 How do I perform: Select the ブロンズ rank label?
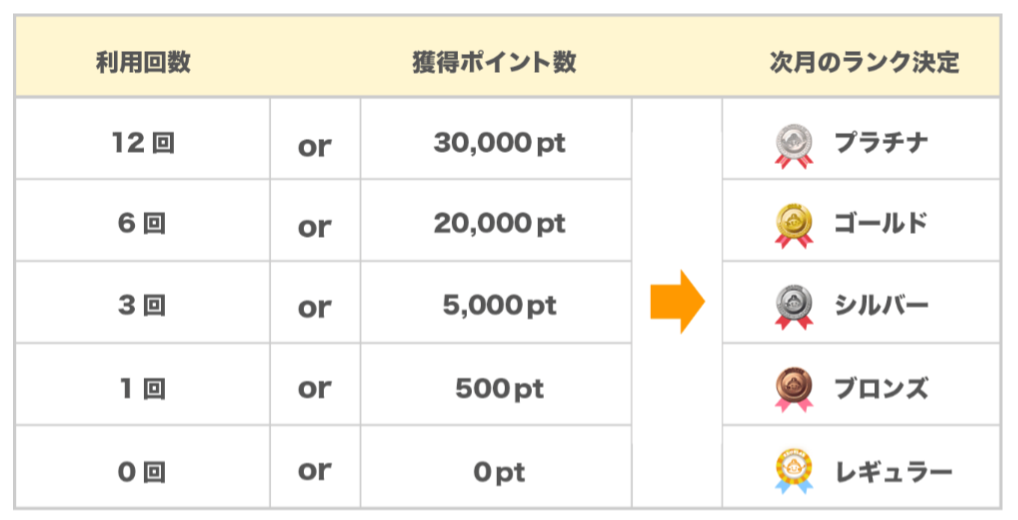pos(880,387)
